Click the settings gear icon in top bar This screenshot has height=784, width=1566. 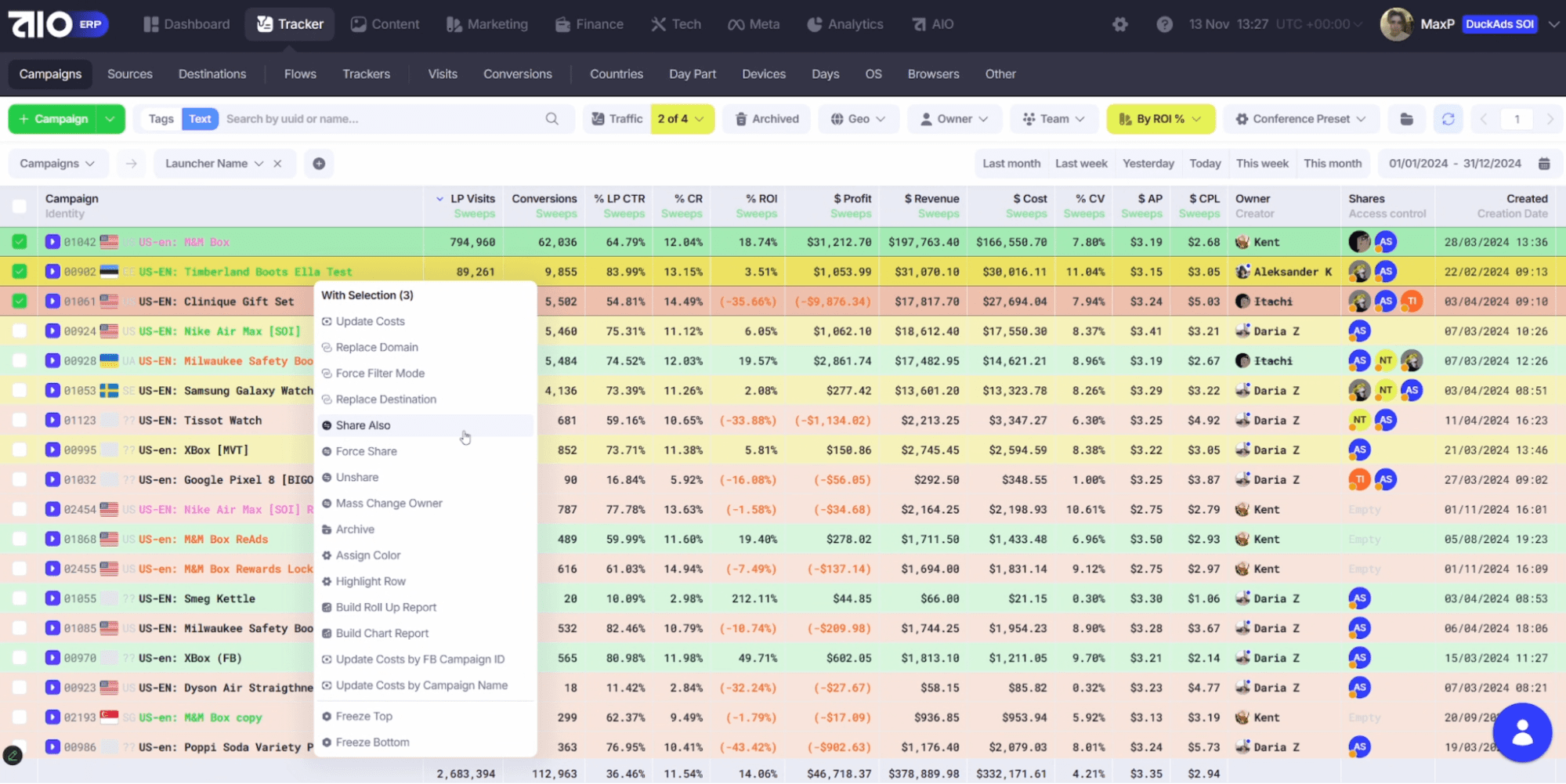1119,24
